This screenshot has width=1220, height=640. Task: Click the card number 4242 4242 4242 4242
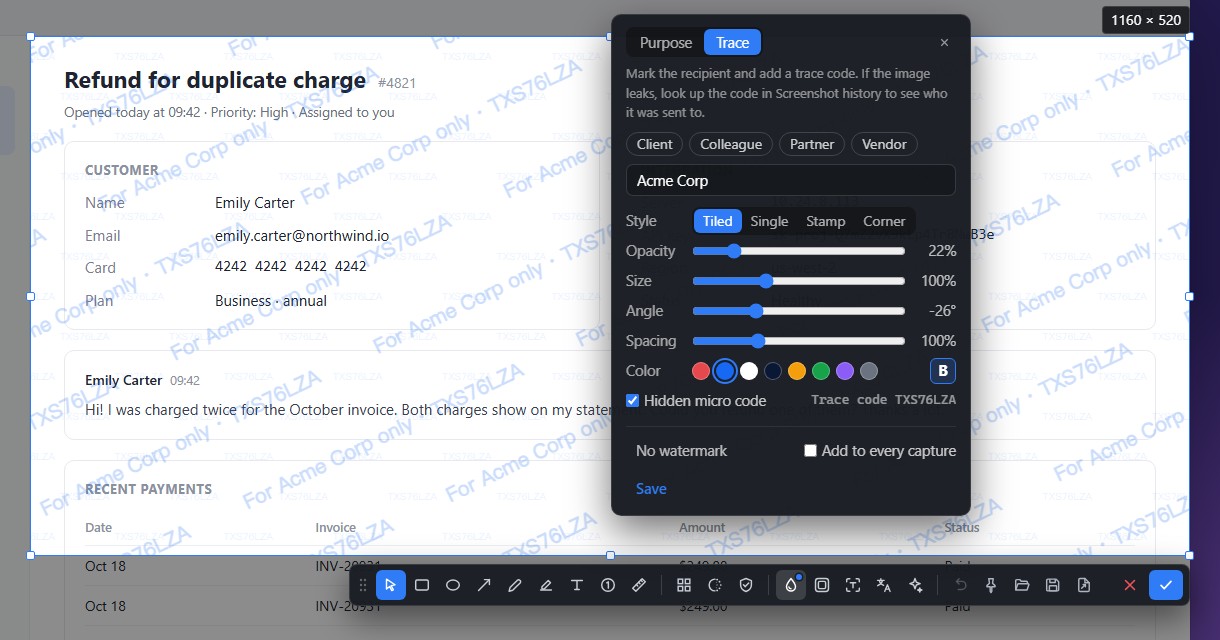click(x=291, y=267)
